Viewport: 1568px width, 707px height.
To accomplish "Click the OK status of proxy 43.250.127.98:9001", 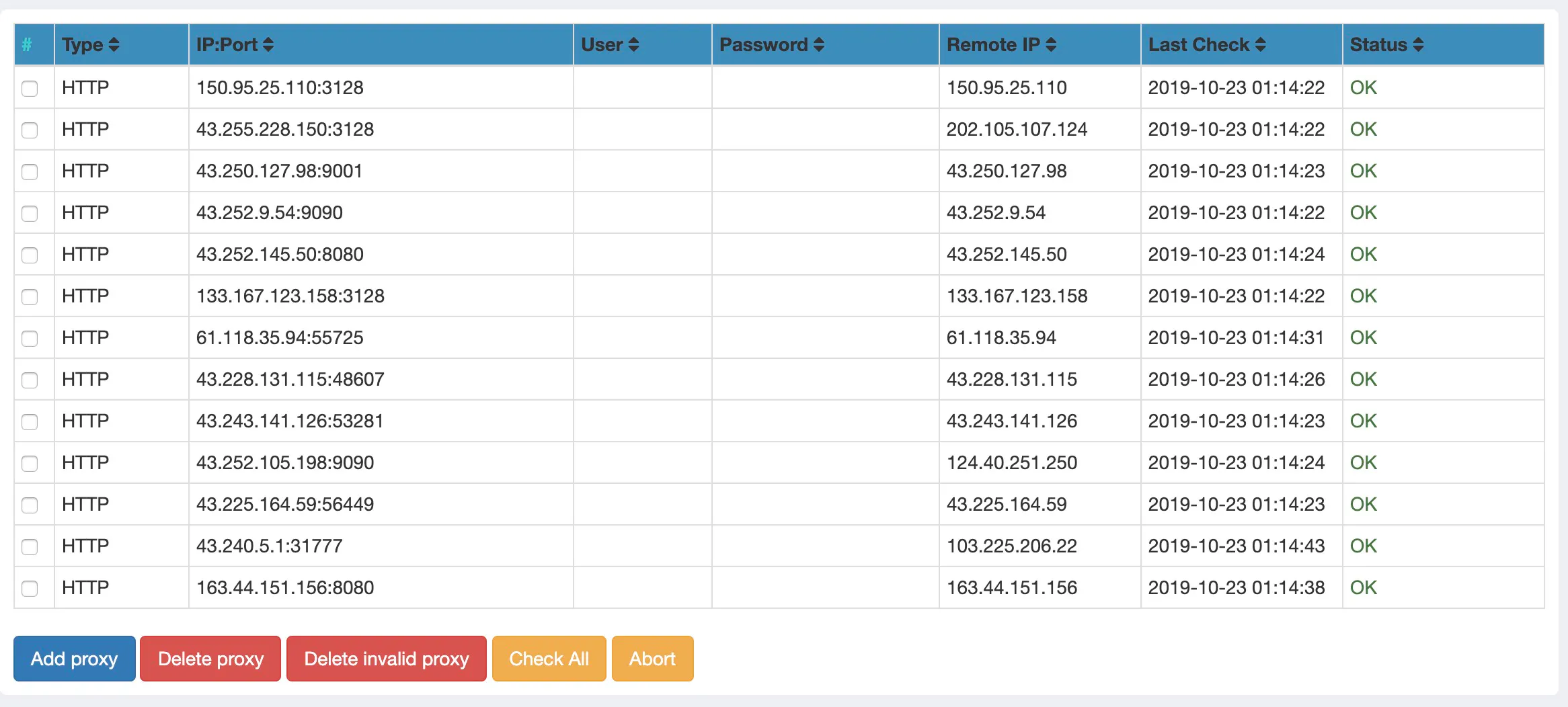I will point(1363,171).
